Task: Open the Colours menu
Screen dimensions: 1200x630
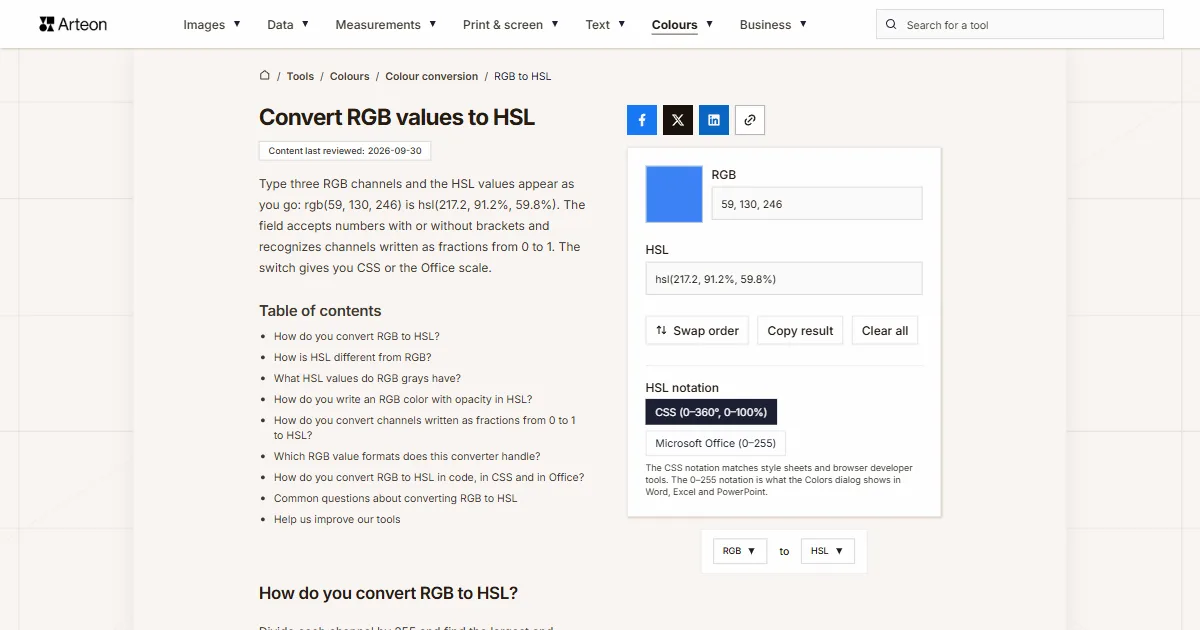Action: tap(682, 25)
